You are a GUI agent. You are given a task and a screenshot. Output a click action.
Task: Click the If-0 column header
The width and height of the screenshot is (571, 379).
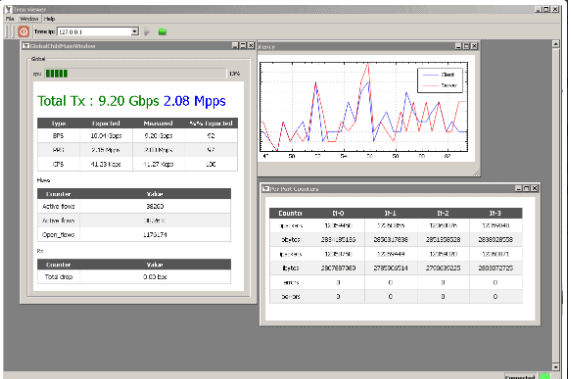[x=338, y=213]
